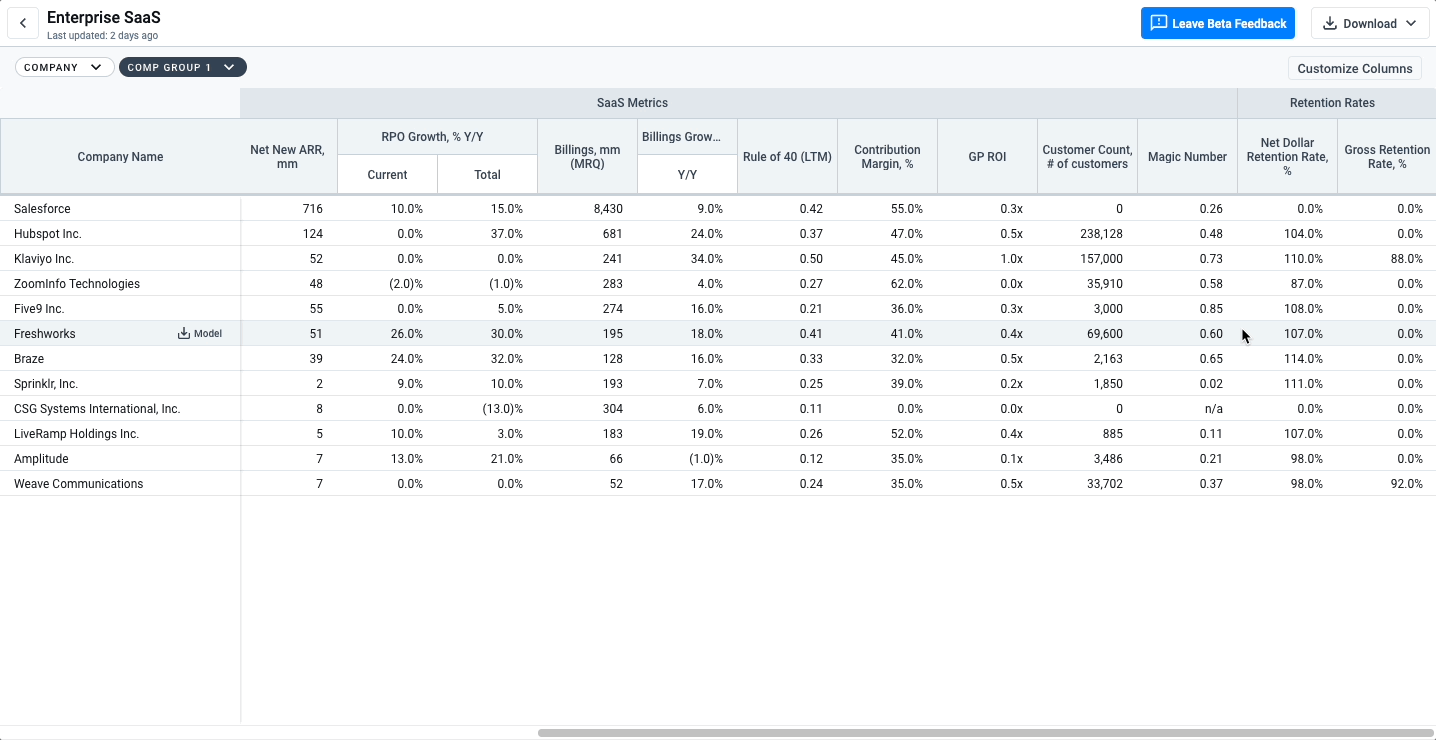Viewport: 1436px width, 740px height.
Task: Click ZoomInfo's 62.0% contribution margin
Action: tap(905, 284)
